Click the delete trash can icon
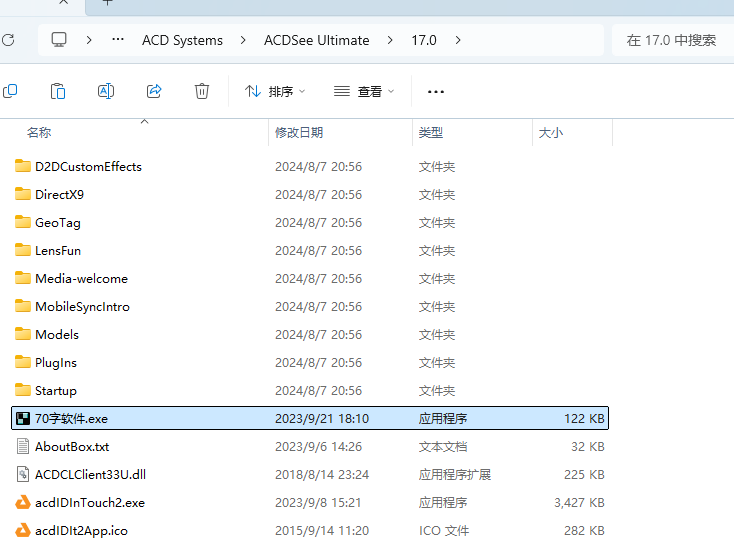 pyautogui.click(x=202, y=91)
